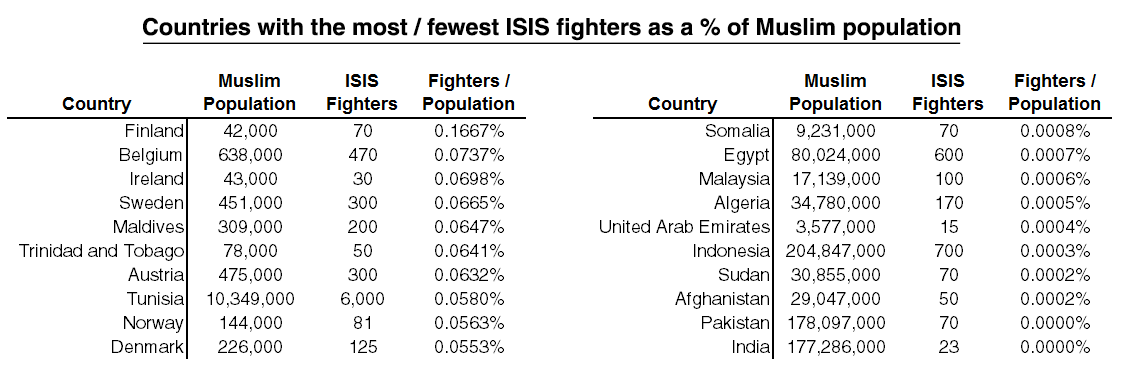This screenshot has width=1122, height=376.
Task: Click the Somalia country cell
Action: click(738, 131)
